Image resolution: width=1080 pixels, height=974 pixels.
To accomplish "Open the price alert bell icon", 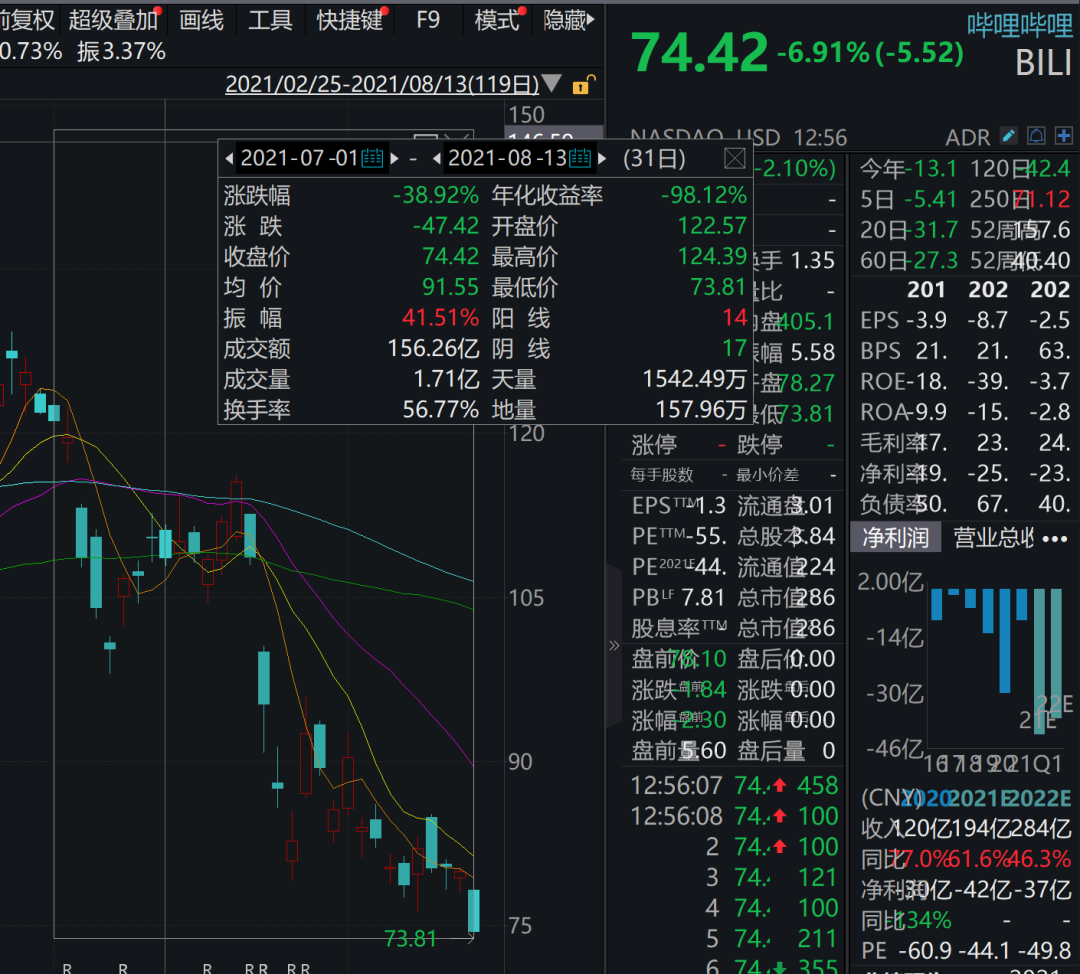I will point(1036,136).
